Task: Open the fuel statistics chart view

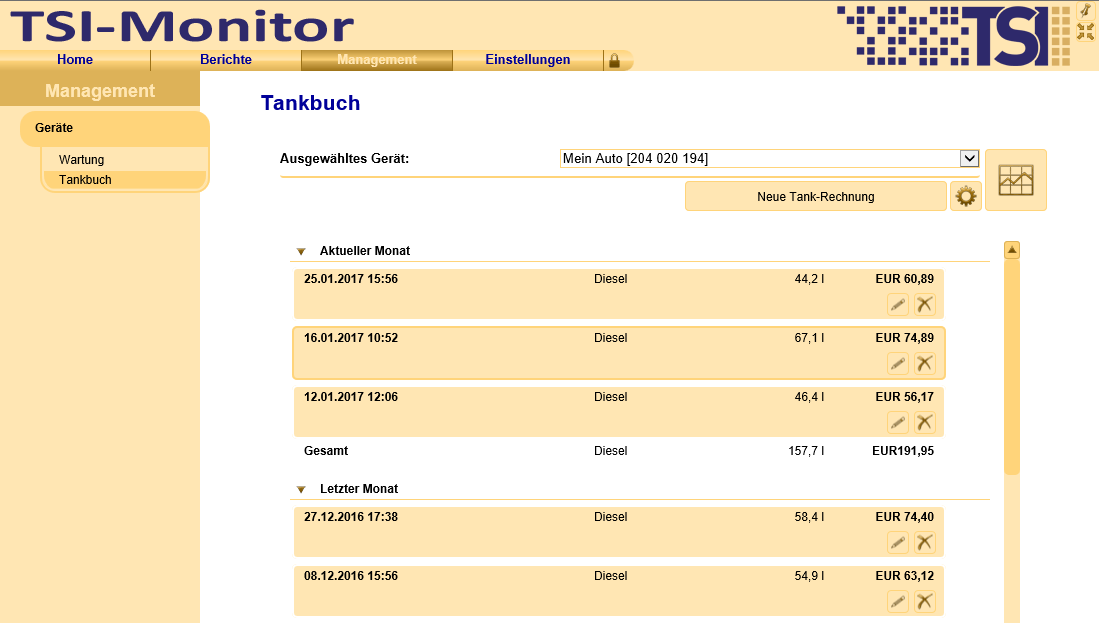Action: pos(1016,180)
